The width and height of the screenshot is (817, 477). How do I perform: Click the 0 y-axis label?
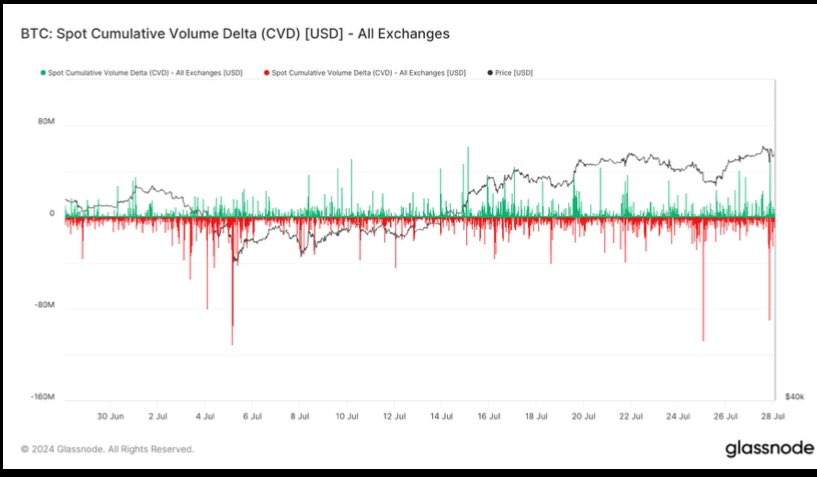click(52, 213)
